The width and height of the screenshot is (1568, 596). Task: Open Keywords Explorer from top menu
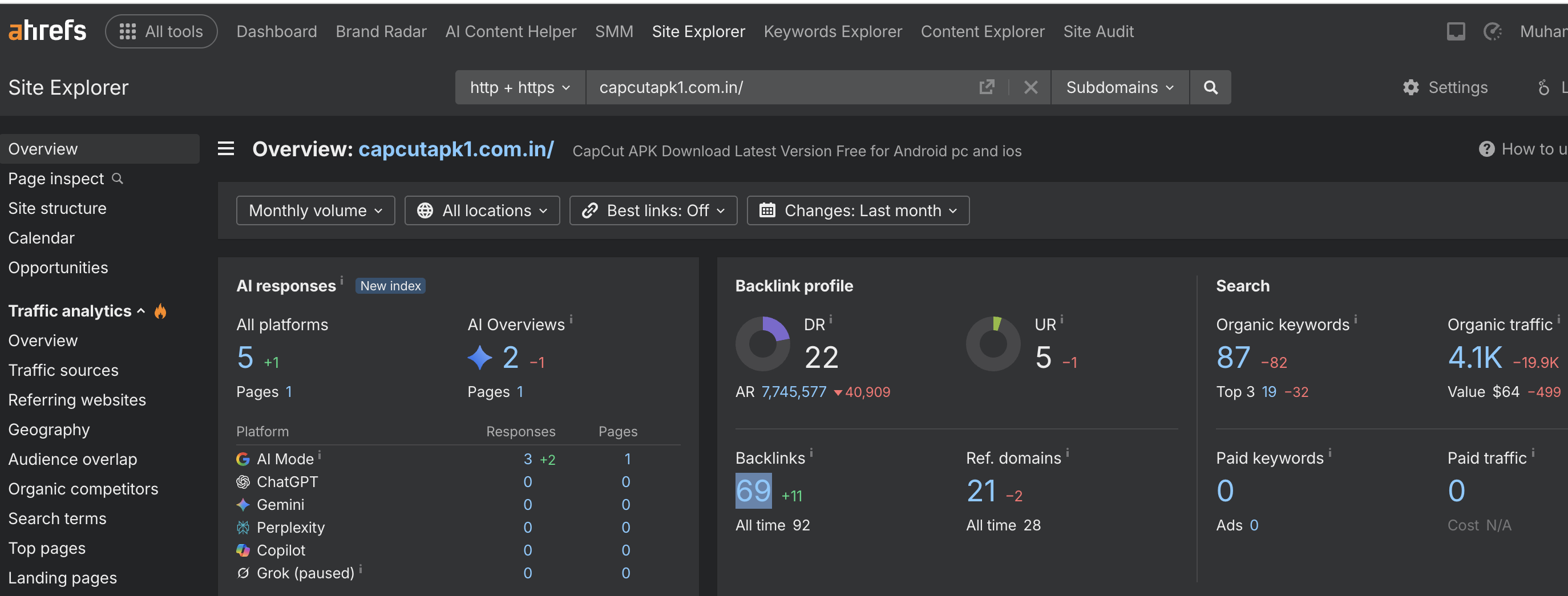[833, 31]
